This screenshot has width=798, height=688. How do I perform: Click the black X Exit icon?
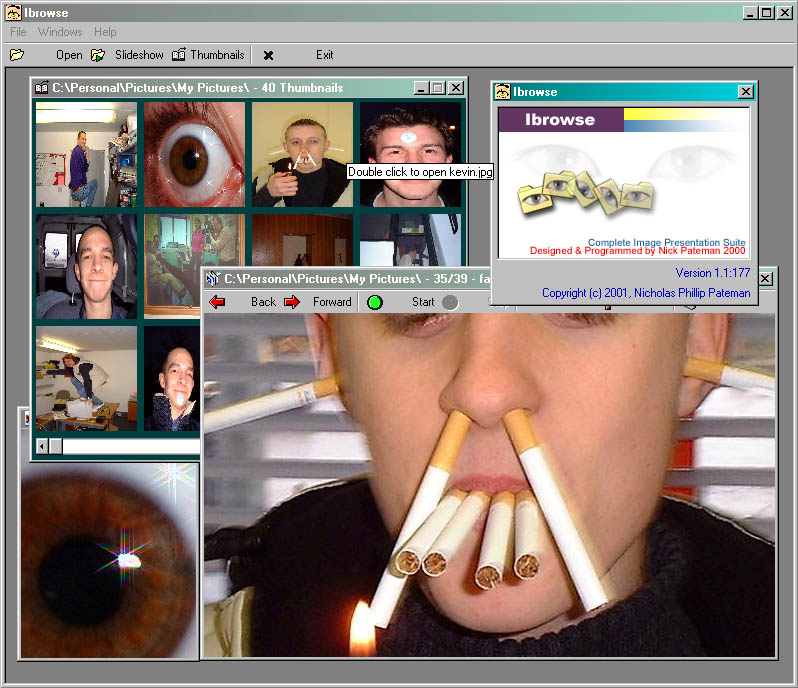[x=268, y=55]
